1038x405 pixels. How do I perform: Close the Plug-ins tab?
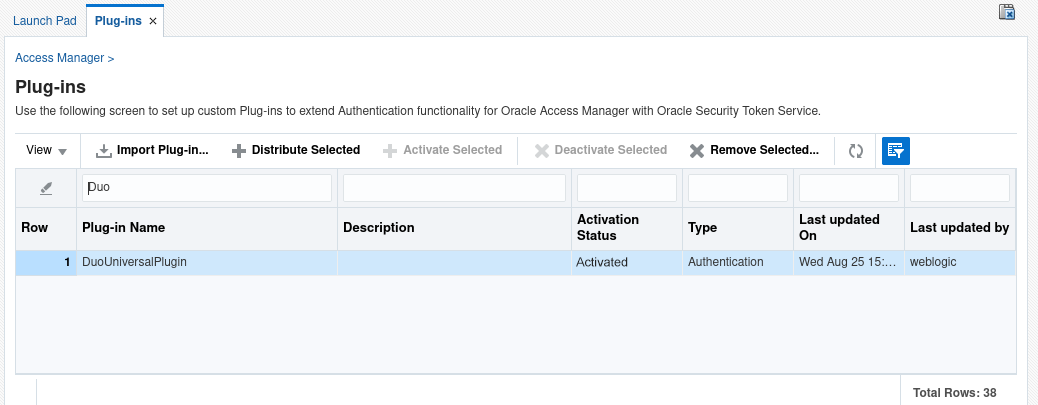(153, 21)
